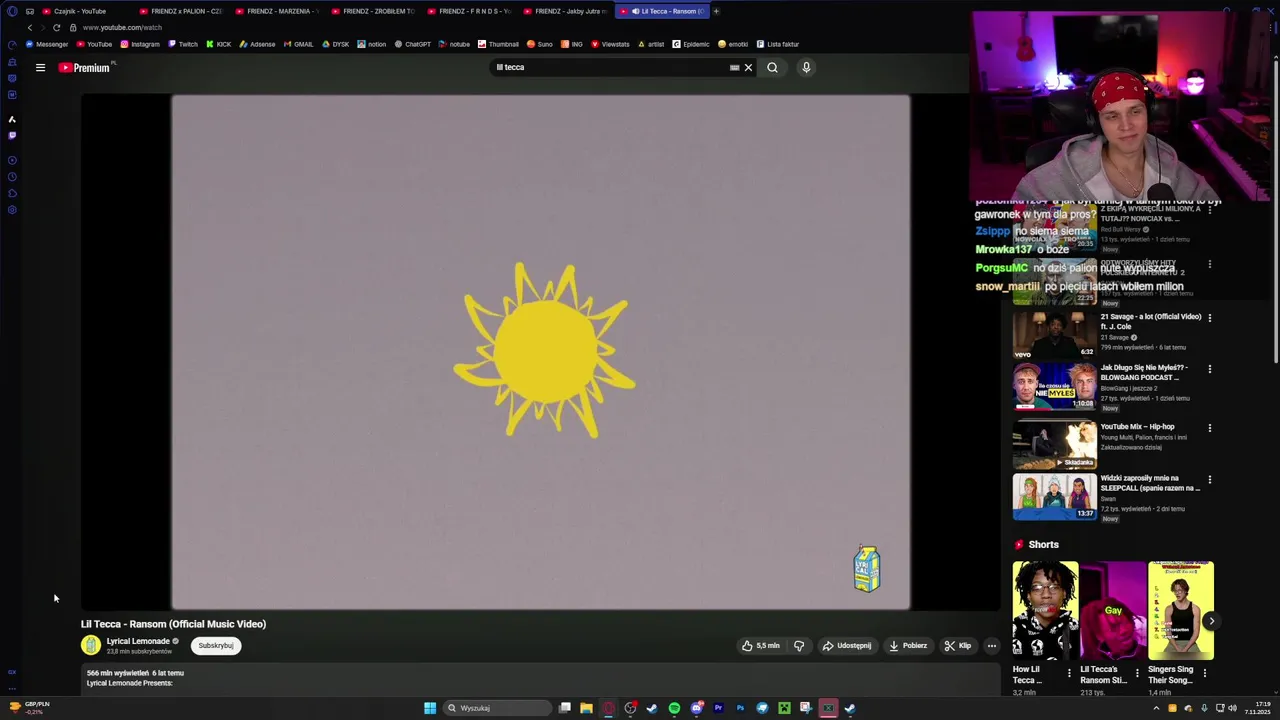Image resolution: width=1280 pixels, height=720 pixels.
Task: Open 'How Lil Tecca' short
Action: [x=1045, y=610]
